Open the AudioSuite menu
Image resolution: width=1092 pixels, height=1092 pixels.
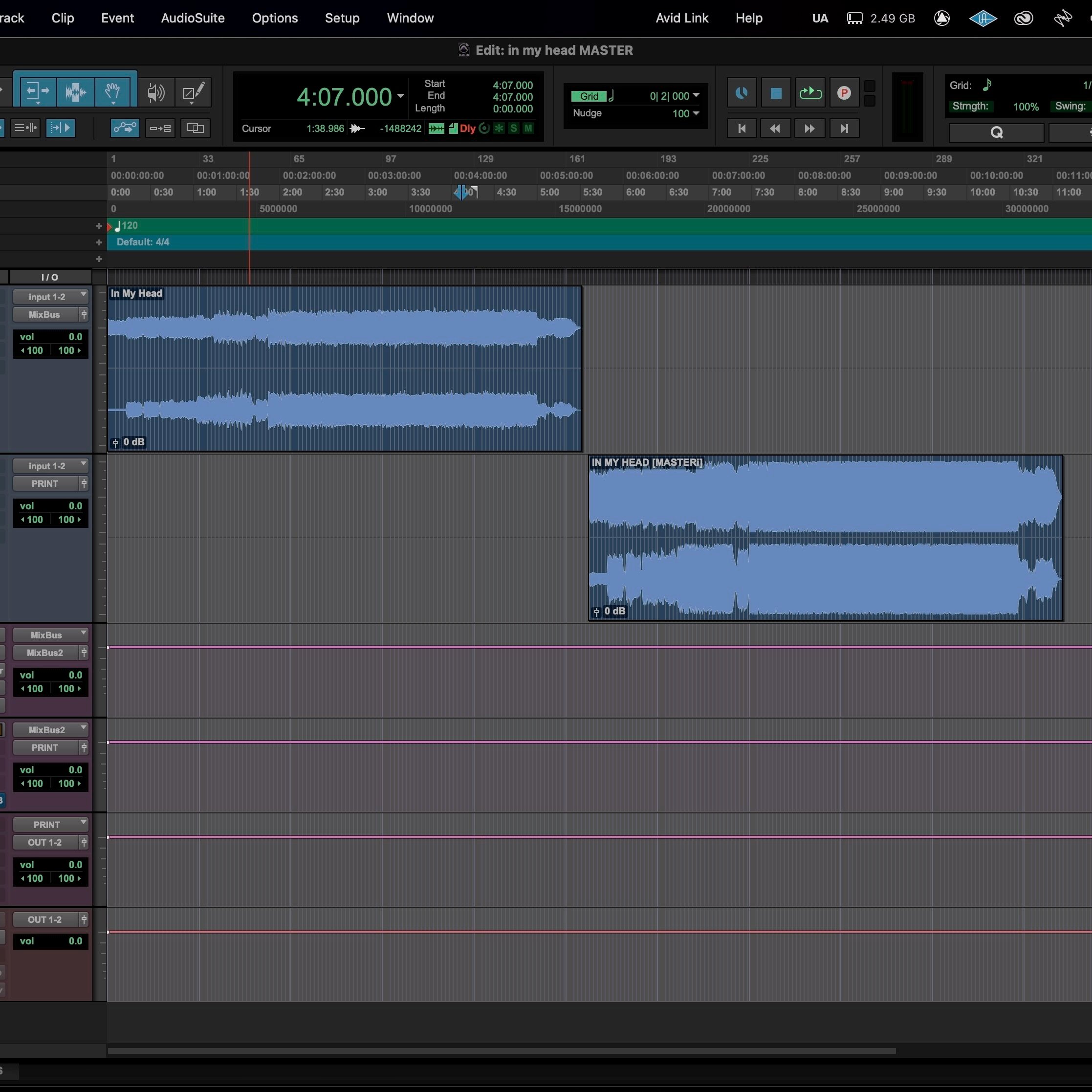coord(193,18)
